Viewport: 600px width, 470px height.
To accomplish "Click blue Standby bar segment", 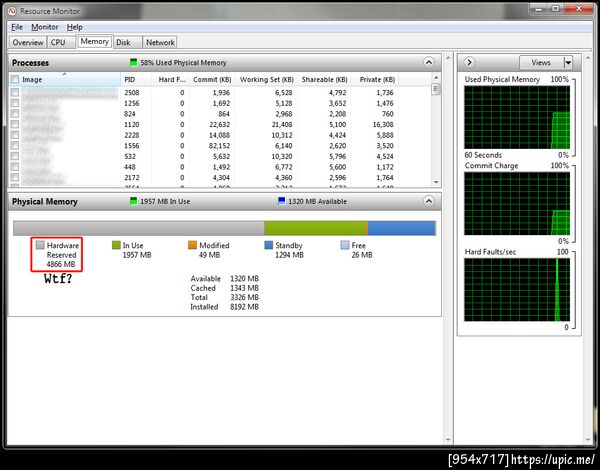I will 401,228.
